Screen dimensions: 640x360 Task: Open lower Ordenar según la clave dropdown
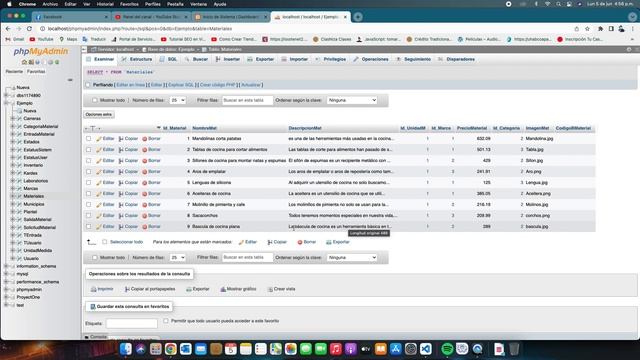[x=351, y=258]
